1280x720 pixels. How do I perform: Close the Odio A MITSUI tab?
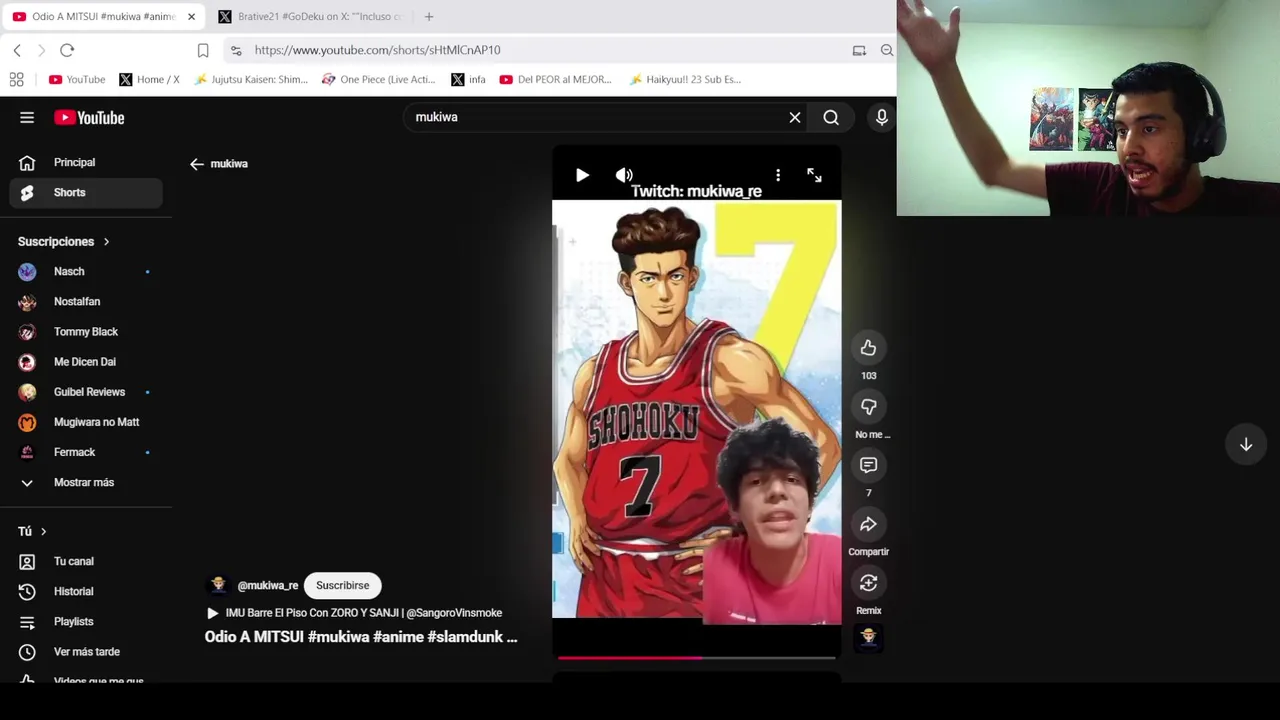pyautogui.click(x=191, y=16)
